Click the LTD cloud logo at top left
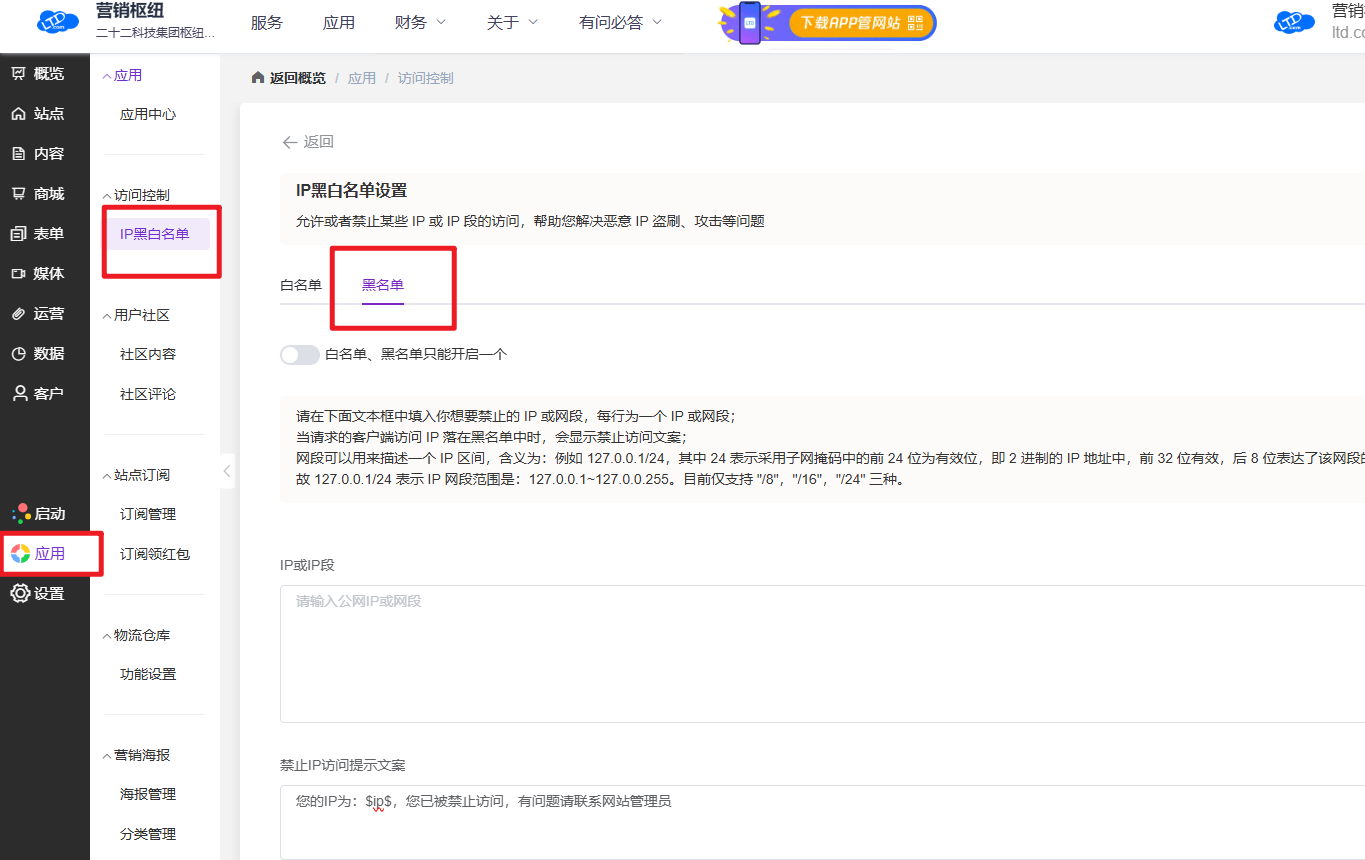The width and height of the screenshot is (1365, 860). pyautogui.click(x=58, y=22)
